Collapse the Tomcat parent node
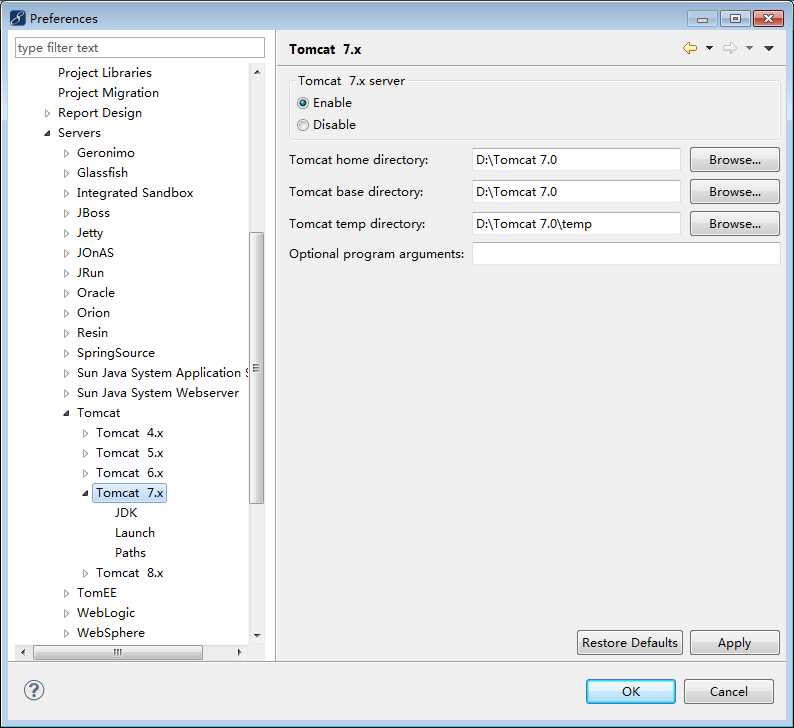The width and height of the screenshot is (794, 728). pyautogui.click(x=66, y=413)
